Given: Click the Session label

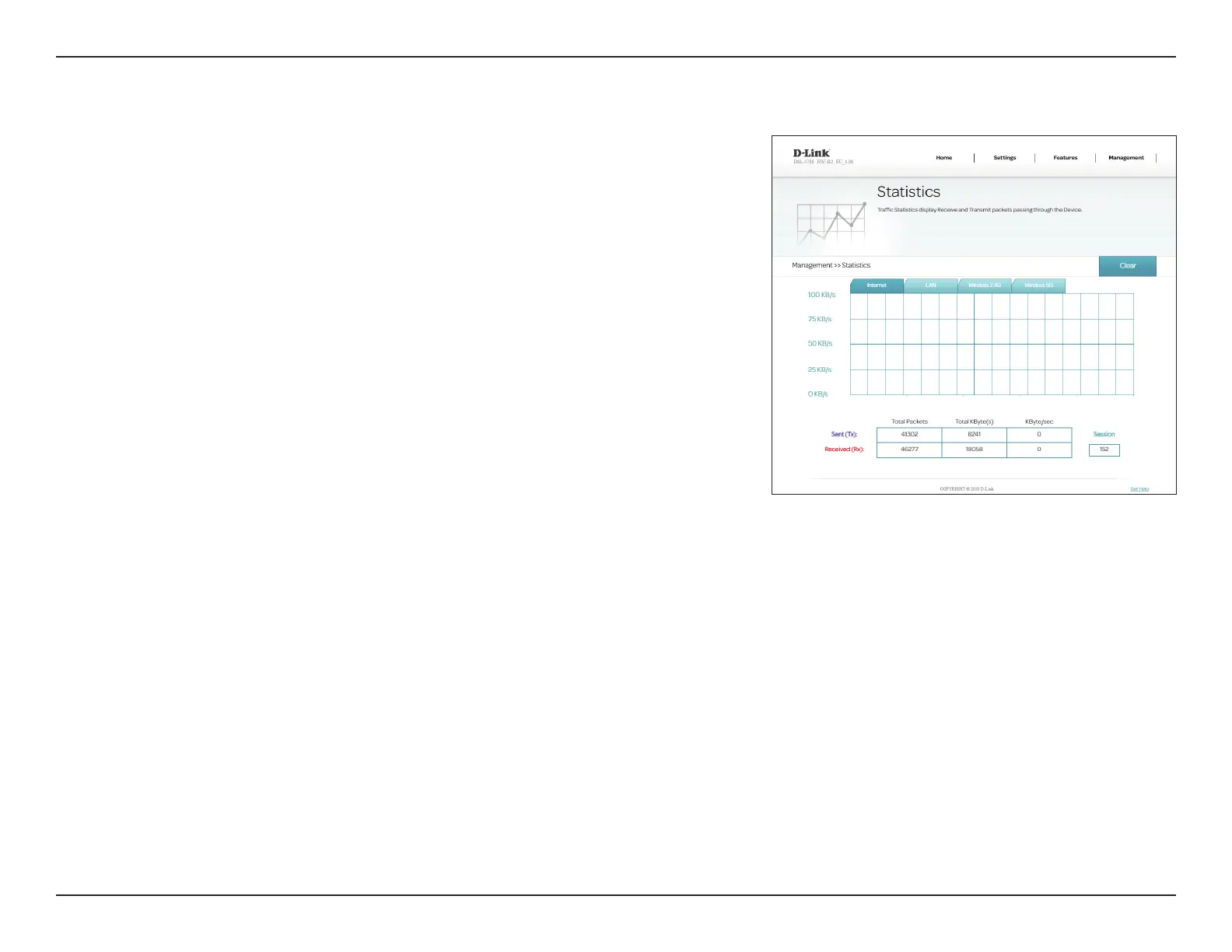Looking at the screenshot, I should pos(1104,435).
